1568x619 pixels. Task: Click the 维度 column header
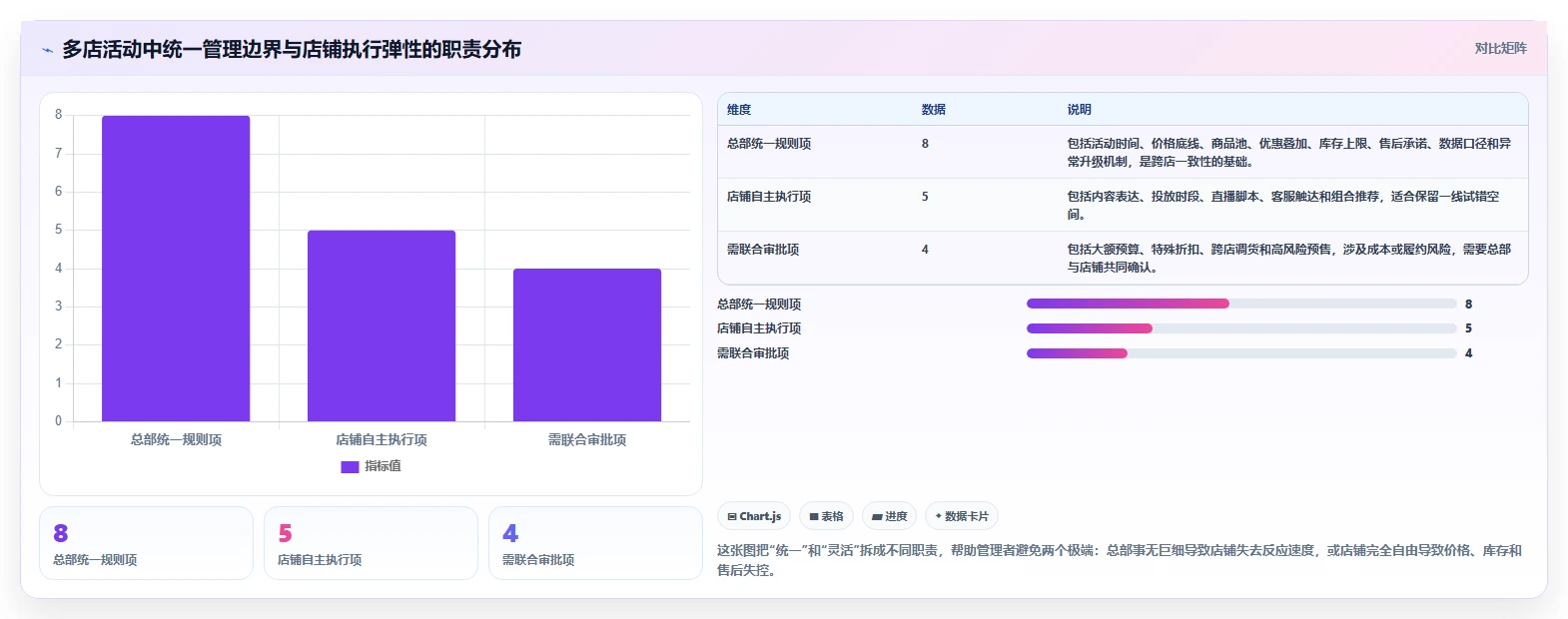[x=739, y=110]
